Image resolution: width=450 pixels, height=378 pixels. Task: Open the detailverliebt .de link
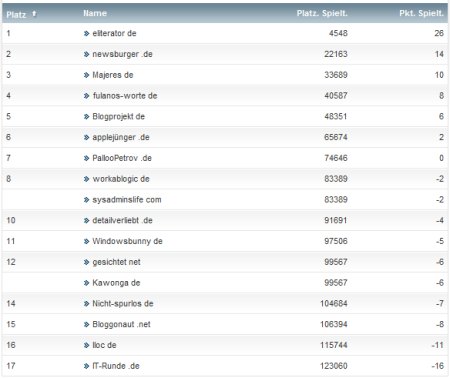pos(122,220)
